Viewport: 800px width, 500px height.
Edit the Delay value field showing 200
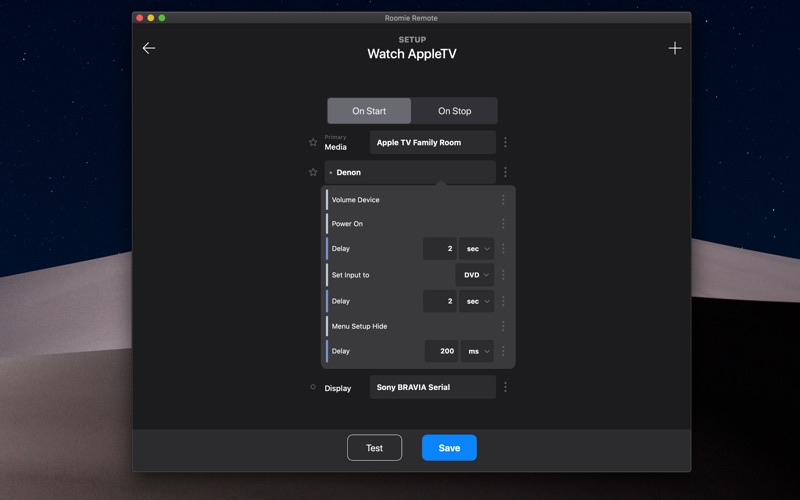click(x=441, y=351)
